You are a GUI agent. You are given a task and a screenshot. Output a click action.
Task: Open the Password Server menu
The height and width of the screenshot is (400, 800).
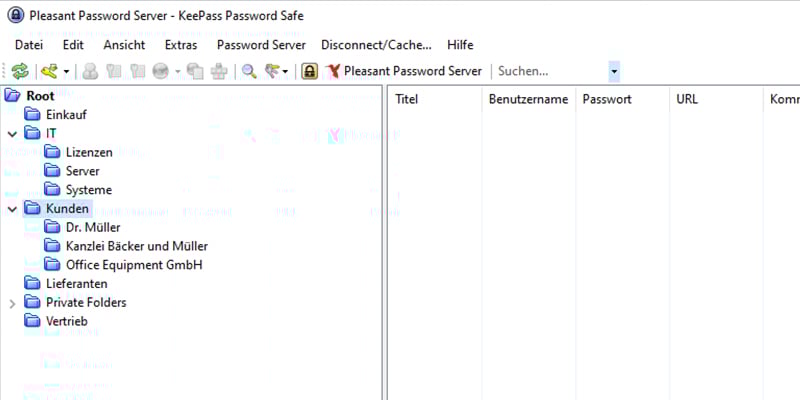[x=259, y=45]
